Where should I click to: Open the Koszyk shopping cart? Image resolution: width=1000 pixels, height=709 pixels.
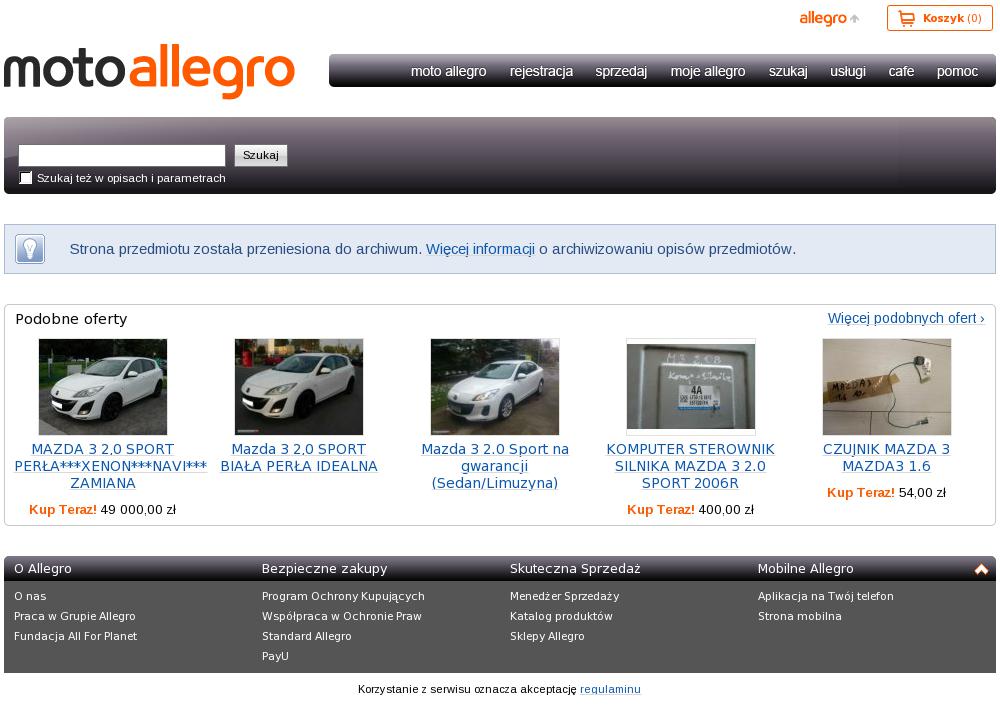tap(939, 18)
